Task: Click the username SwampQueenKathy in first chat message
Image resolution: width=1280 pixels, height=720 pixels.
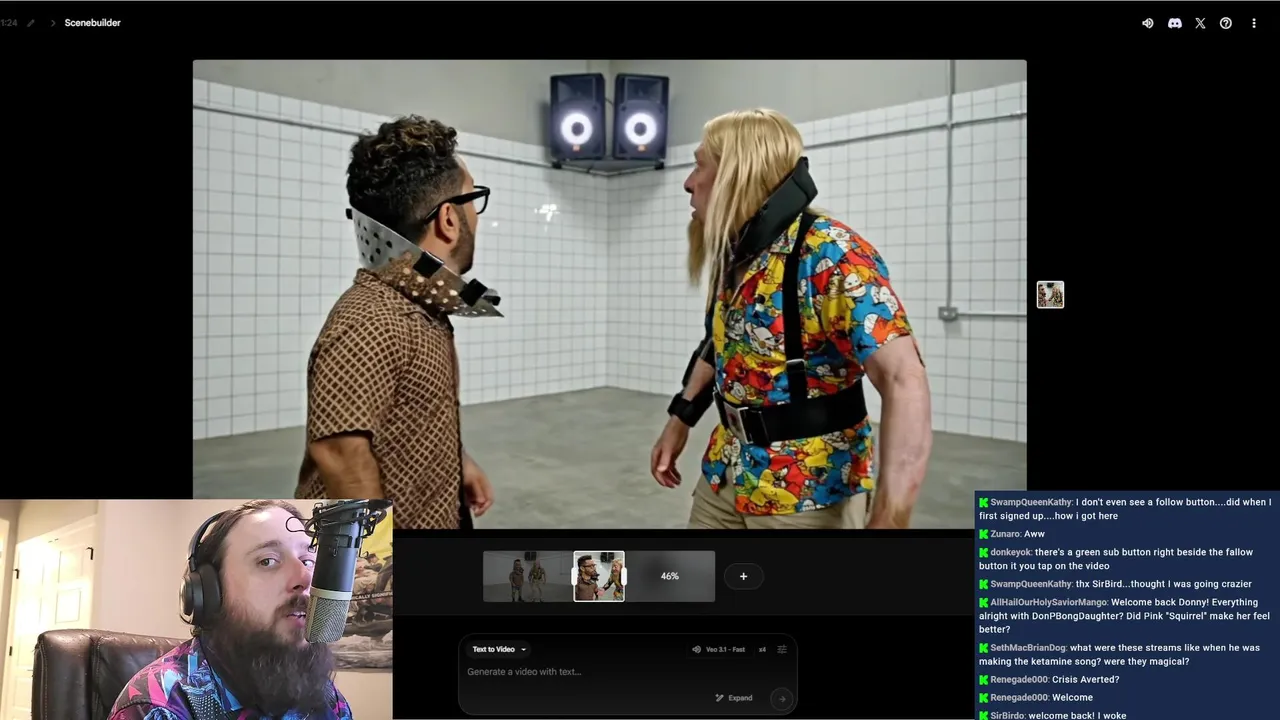Action: click(x=1030, y=502)
